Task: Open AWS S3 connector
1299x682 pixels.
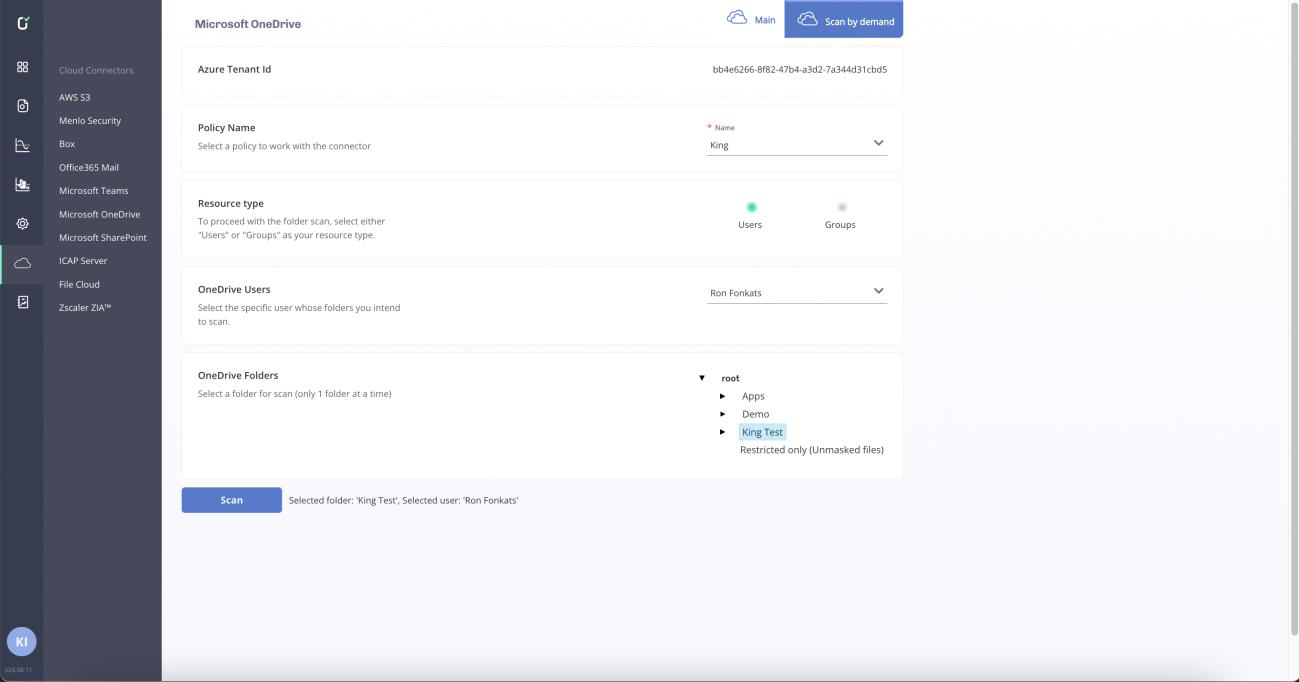Action: tap(75, 97)
